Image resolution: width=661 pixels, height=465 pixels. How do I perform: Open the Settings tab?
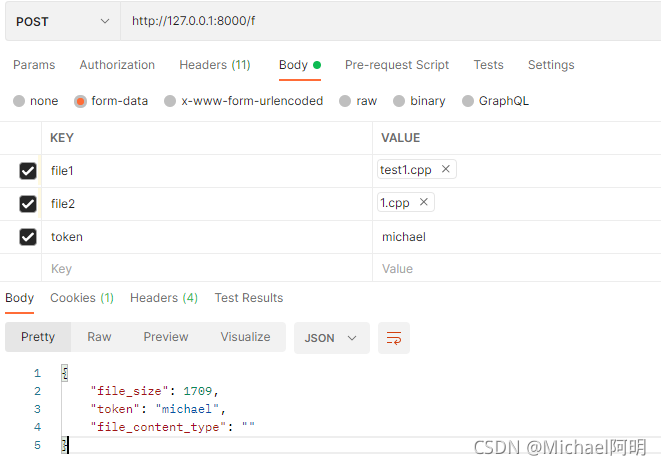(551, 65)
